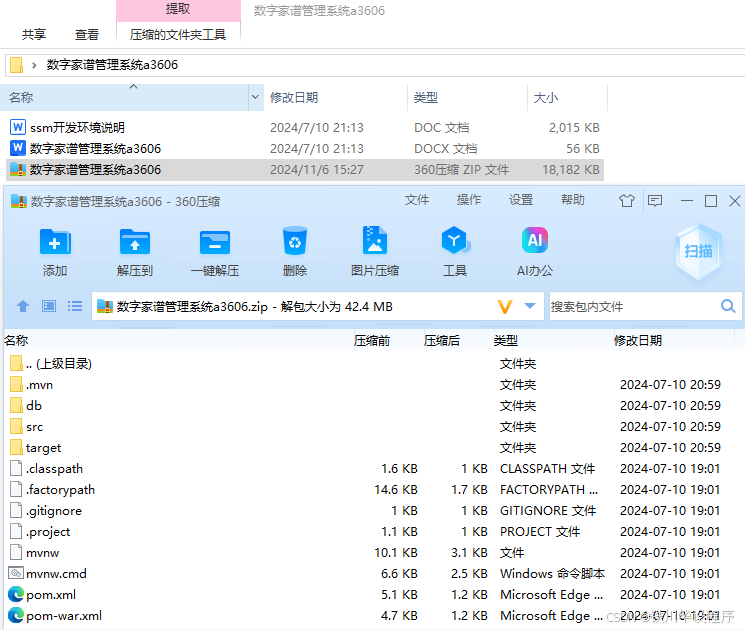Click the zip archive icon in Explorer list
The image size is (745, 630).
coord(18,170)
